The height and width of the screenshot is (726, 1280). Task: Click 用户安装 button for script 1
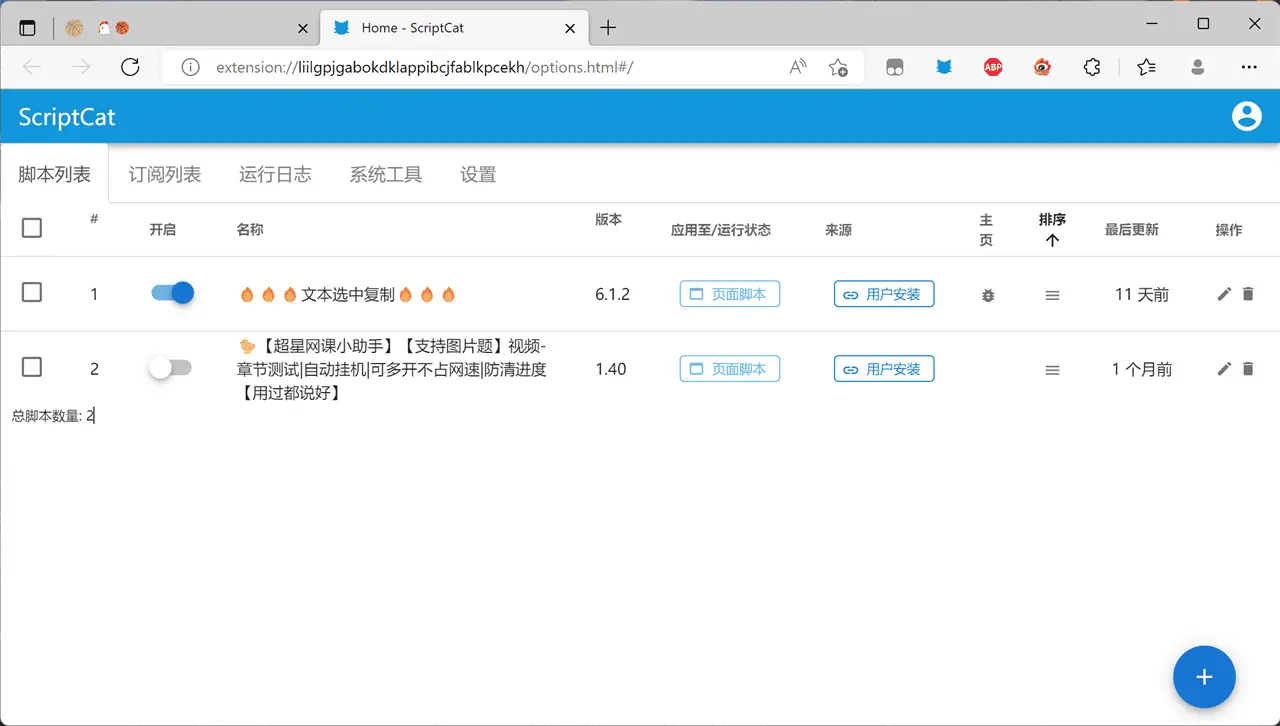(x=884, y=294)
